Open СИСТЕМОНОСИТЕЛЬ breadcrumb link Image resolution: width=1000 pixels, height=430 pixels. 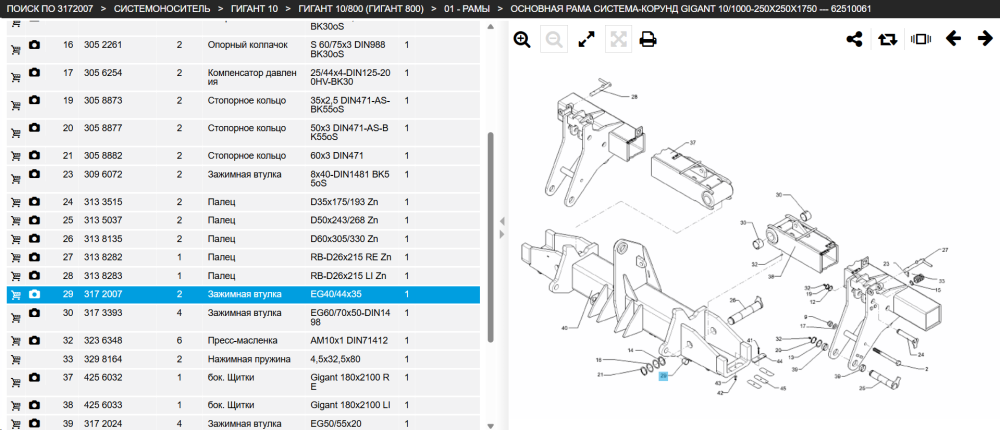point(158,9)
